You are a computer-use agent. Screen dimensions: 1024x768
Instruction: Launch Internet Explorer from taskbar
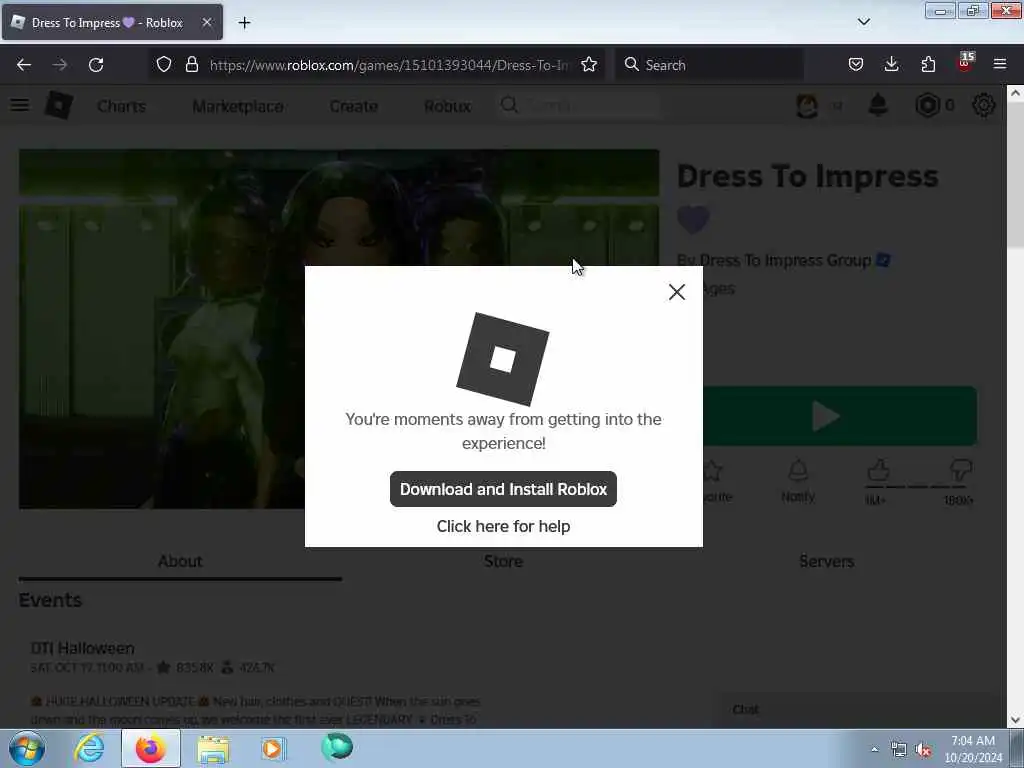click(x=89, y=748)
